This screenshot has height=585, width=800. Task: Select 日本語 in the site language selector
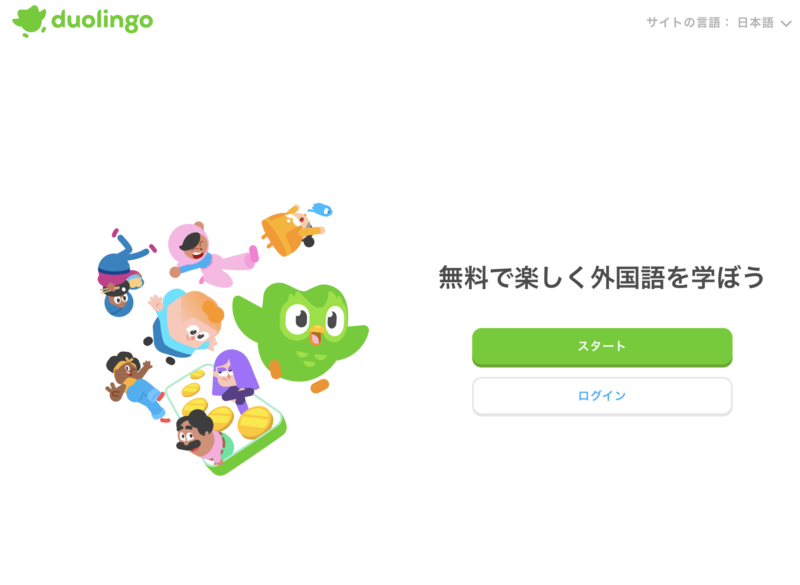pos(756,22)
